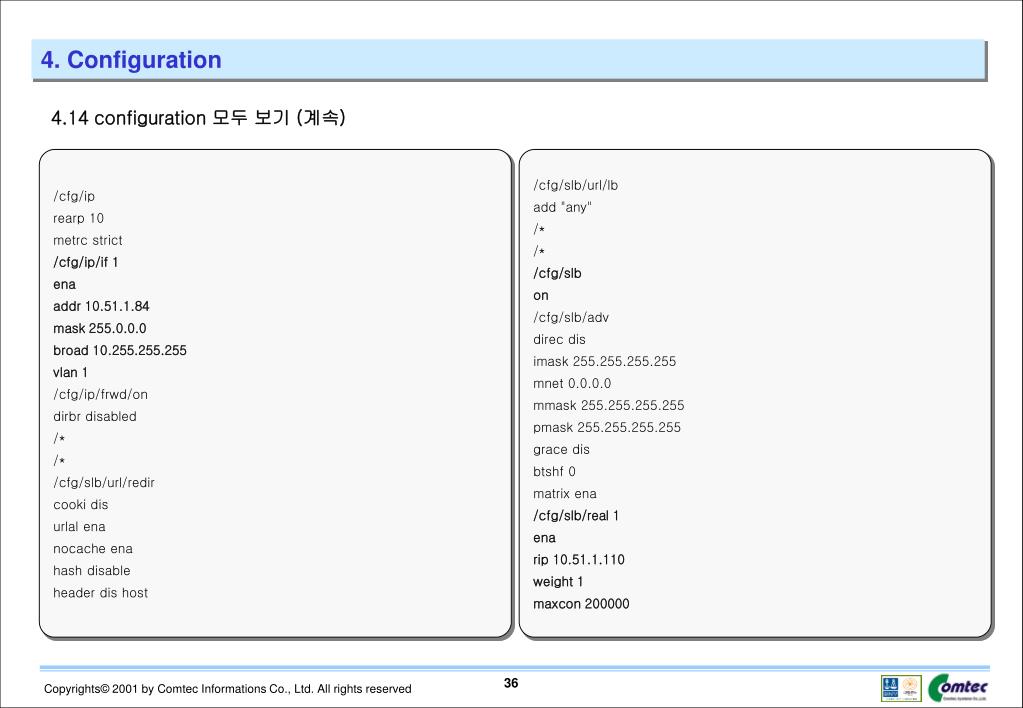Click the 'addr 10.51.1.84' line
The height and width of the screenshot is (708, 1023).
coord(101,307)
